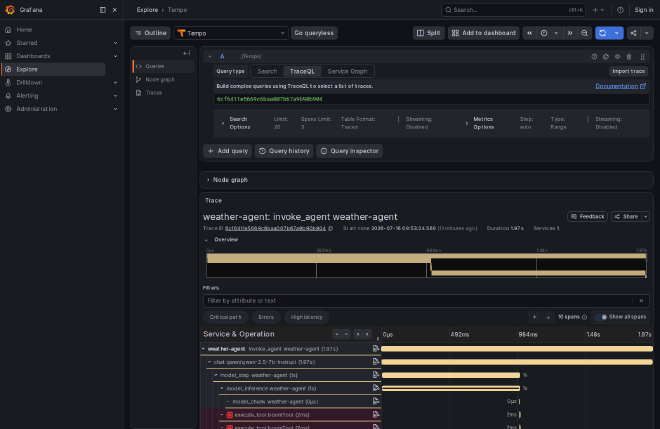The width and height of the screenshot is (660, 429).
Task: Click into the TraceQL query editor
Action: (x=431, y=99)
